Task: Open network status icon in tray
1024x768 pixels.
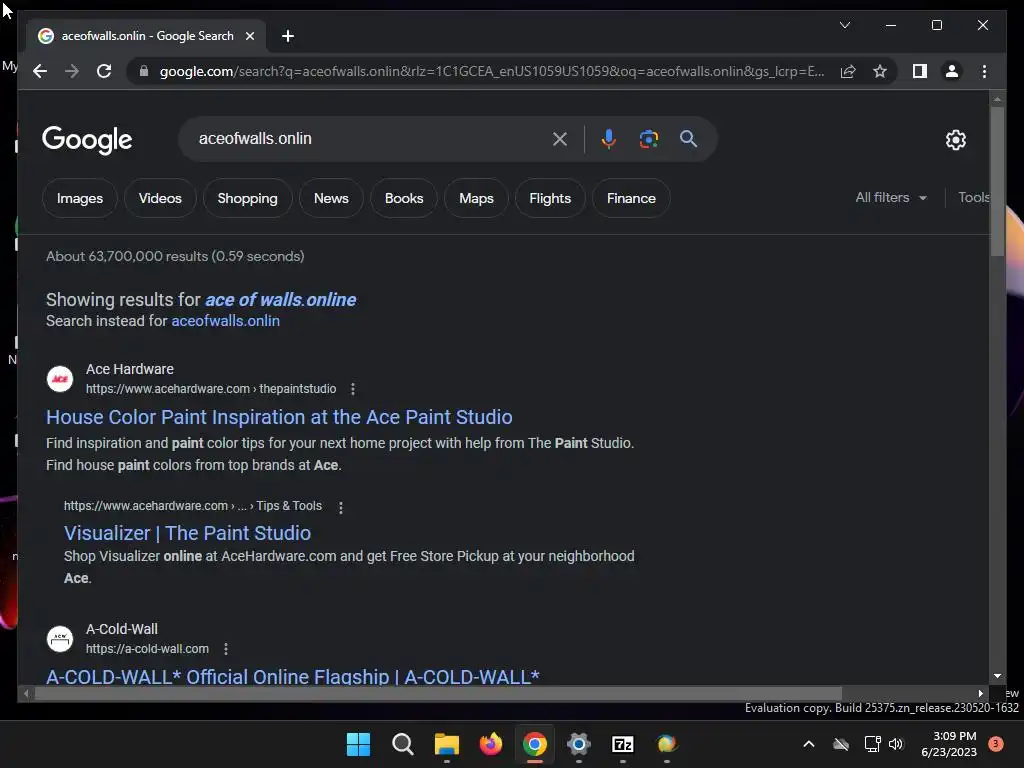Action: click(872, 744)
